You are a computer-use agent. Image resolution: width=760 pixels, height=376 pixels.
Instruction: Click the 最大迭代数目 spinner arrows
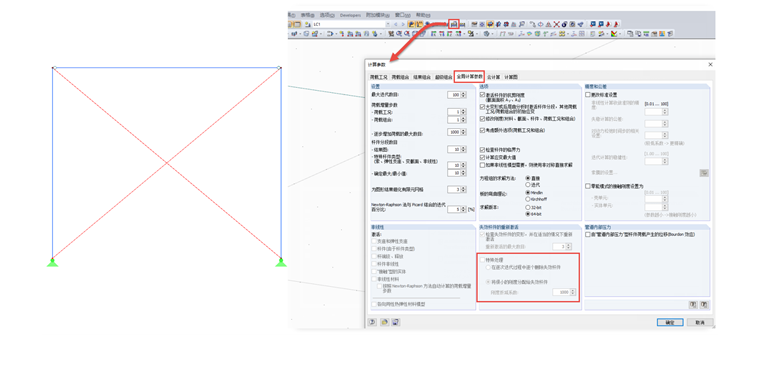point(463,95)
